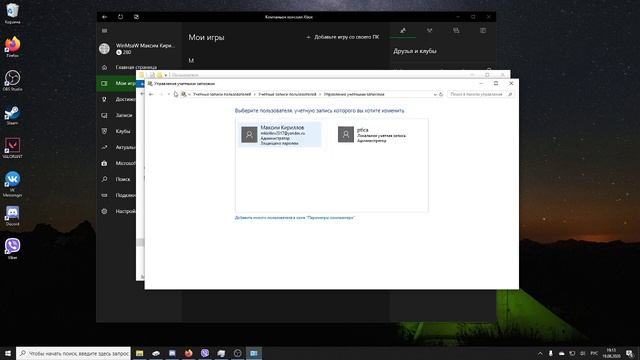This screenshot has width=640, height=360.
Task: Show hidden system tray icons
Action: click(x=540, y=353)
